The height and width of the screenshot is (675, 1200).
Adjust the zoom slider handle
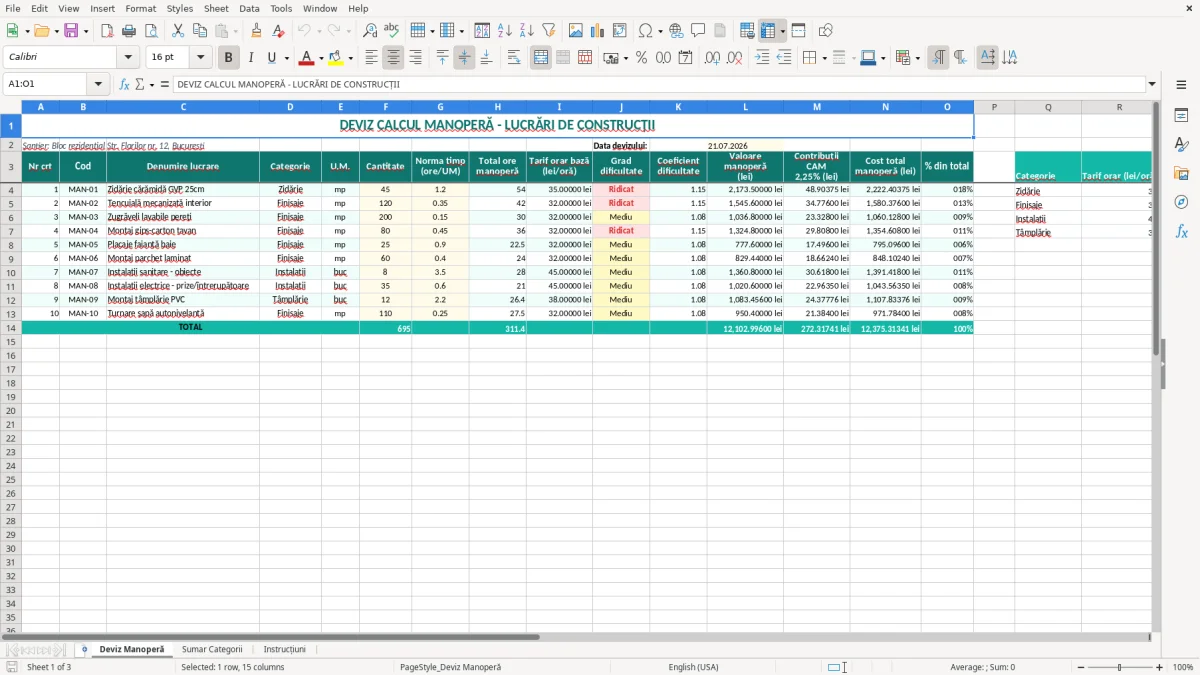point(1120,667)
